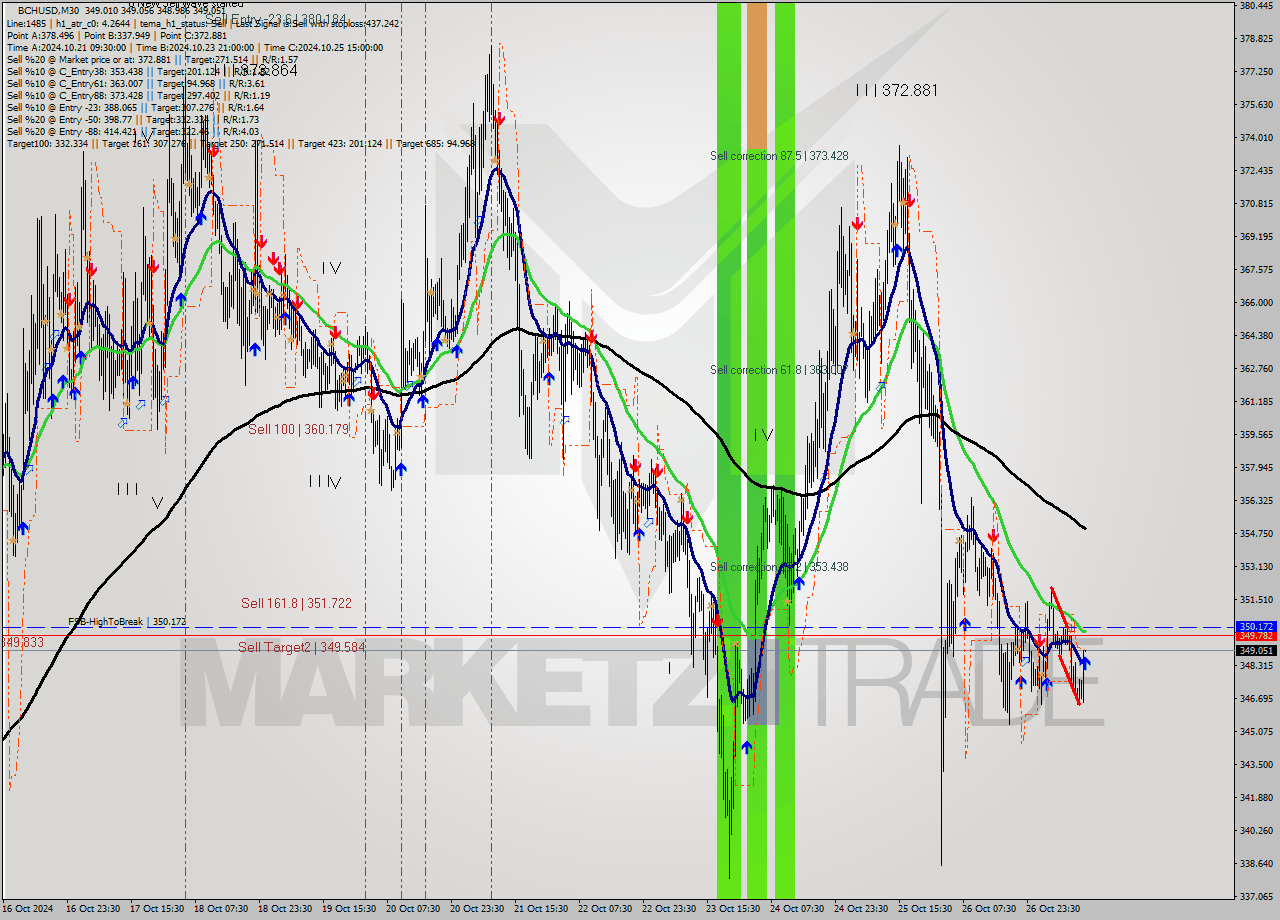
Task: Select 'Sell correction 87.5 | 373.428' label
Action: 779,156
